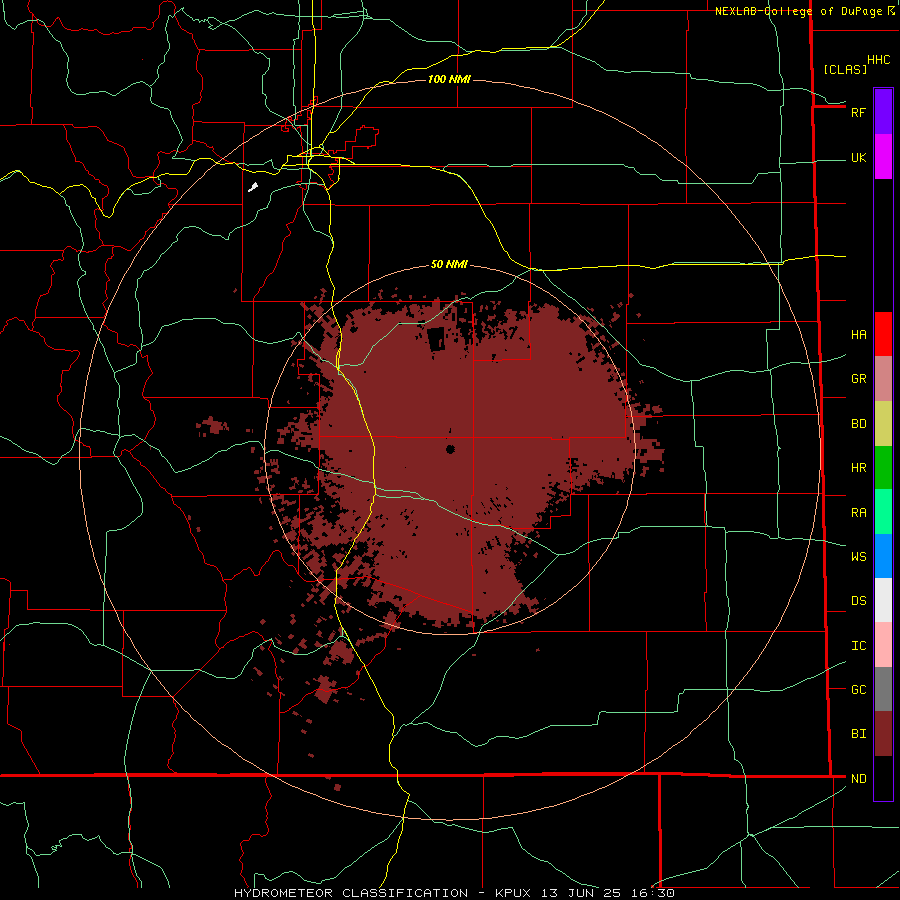This screenshot has height=900, width=900.
Task: Click the BI brown legend swatch
Action: [x=883, y=734]
